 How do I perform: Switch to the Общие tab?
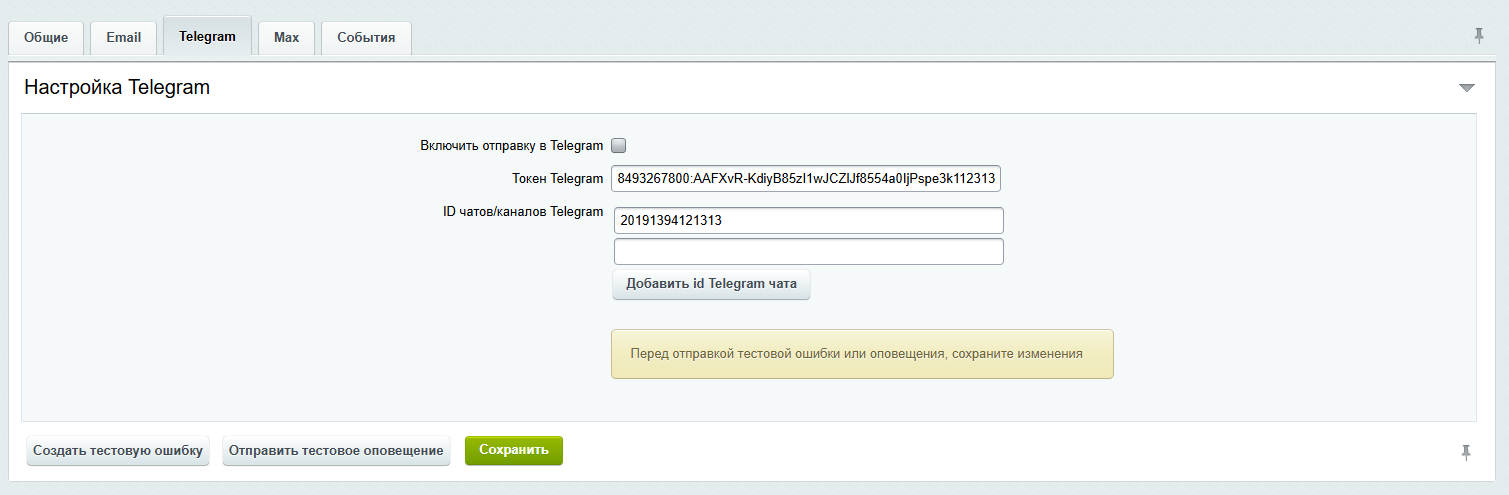click(46, 38)
